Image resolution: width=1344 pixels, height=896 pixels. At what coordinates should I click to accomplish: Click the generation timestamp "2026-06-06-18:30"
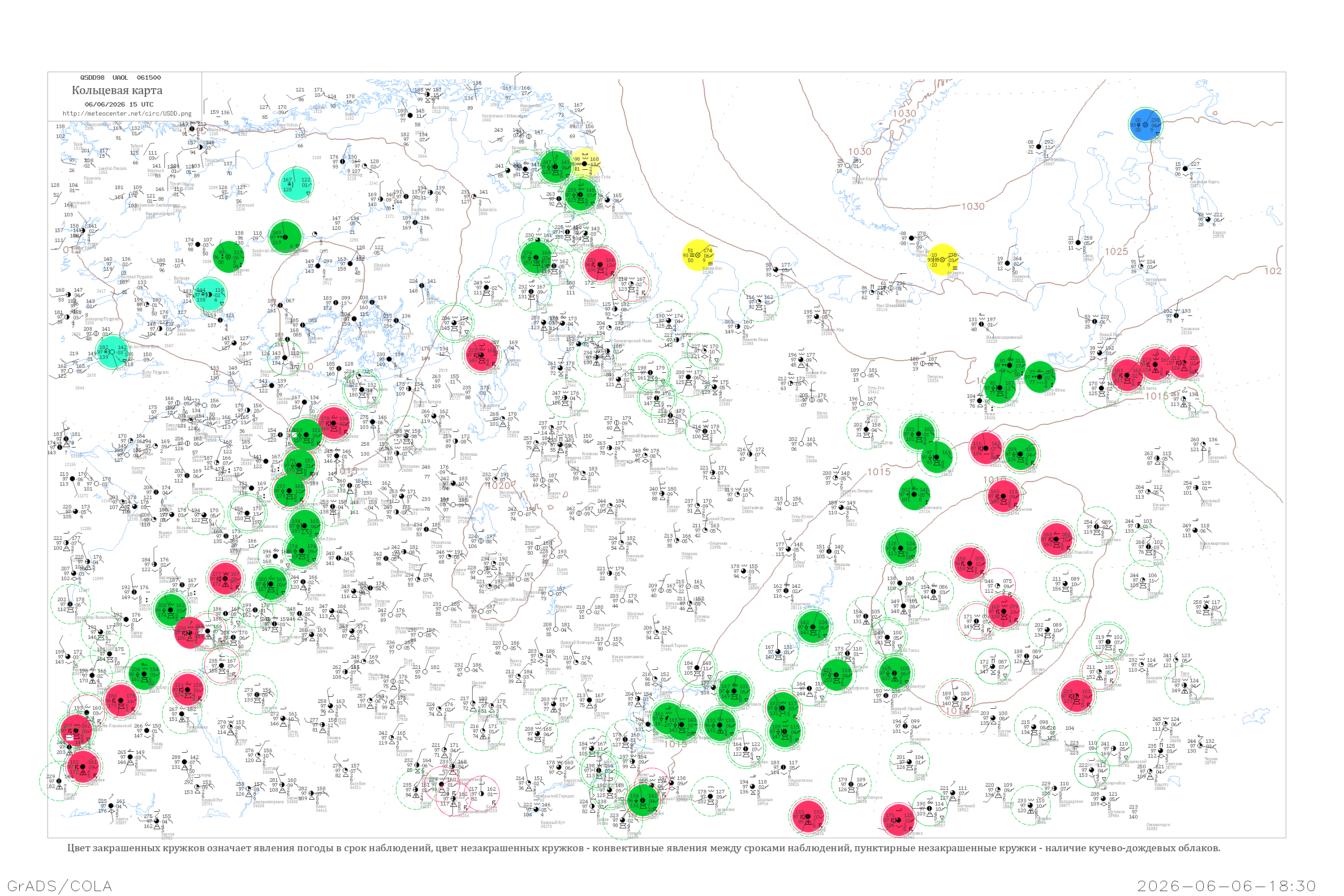coord(1226,886)
